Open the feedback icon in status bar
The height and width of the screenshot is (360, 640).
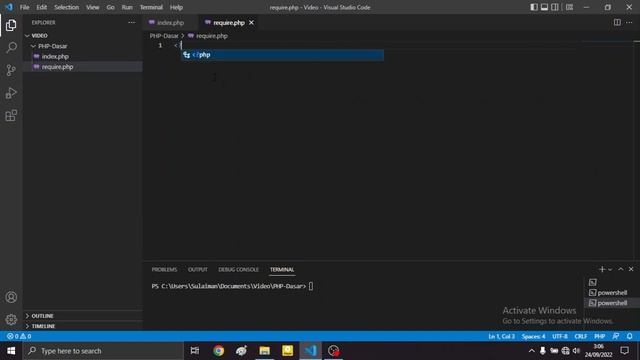[616, 336]
